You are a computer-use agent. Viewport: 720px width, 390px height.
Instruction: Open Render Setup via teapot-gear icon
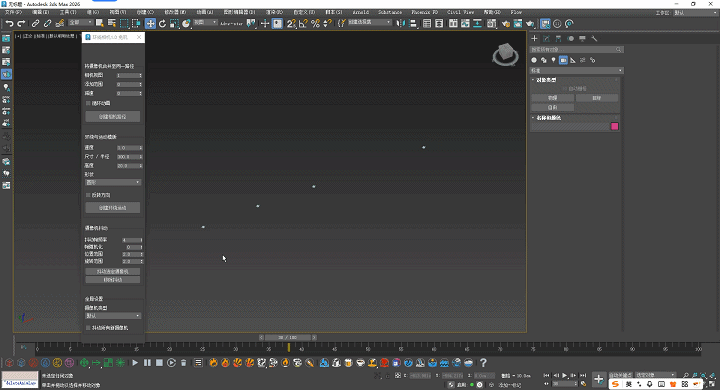[506, 23]
